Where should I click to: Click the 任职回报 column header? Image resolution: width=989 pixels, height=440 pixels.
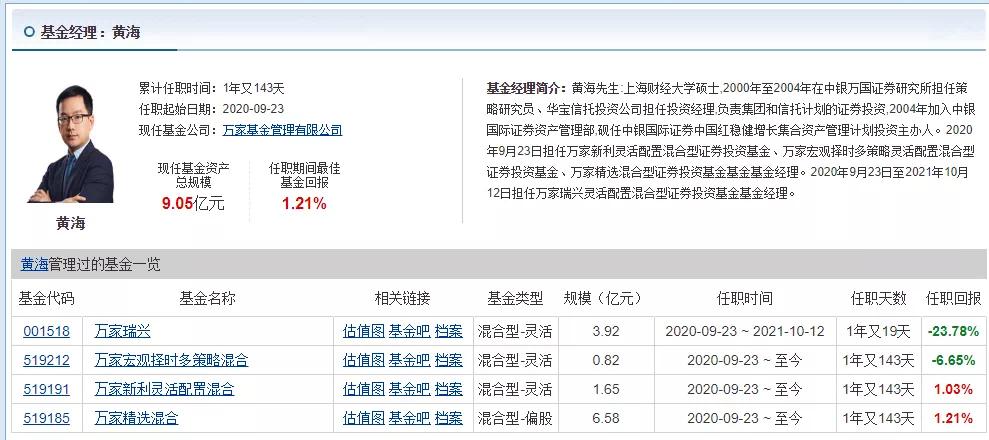[x=953, y=299]
